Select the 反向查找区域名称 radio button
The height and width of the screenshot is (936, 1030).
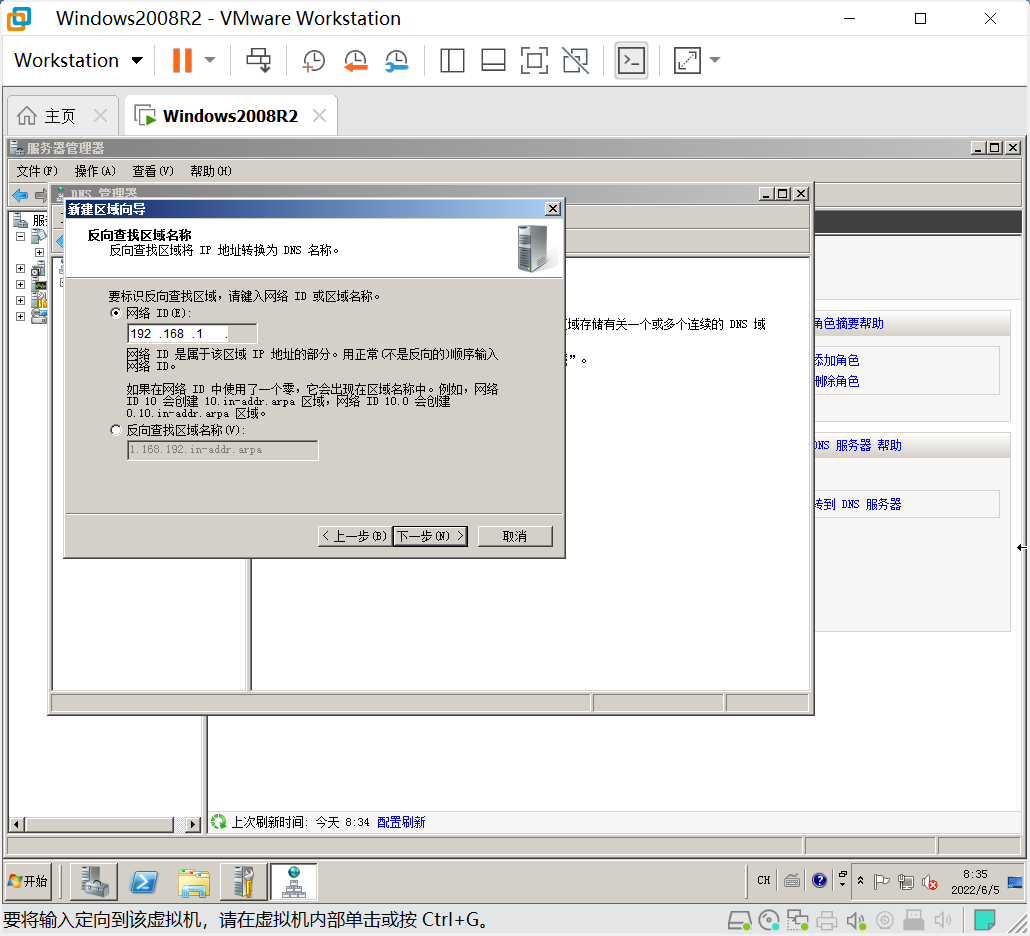click(116, 430)
